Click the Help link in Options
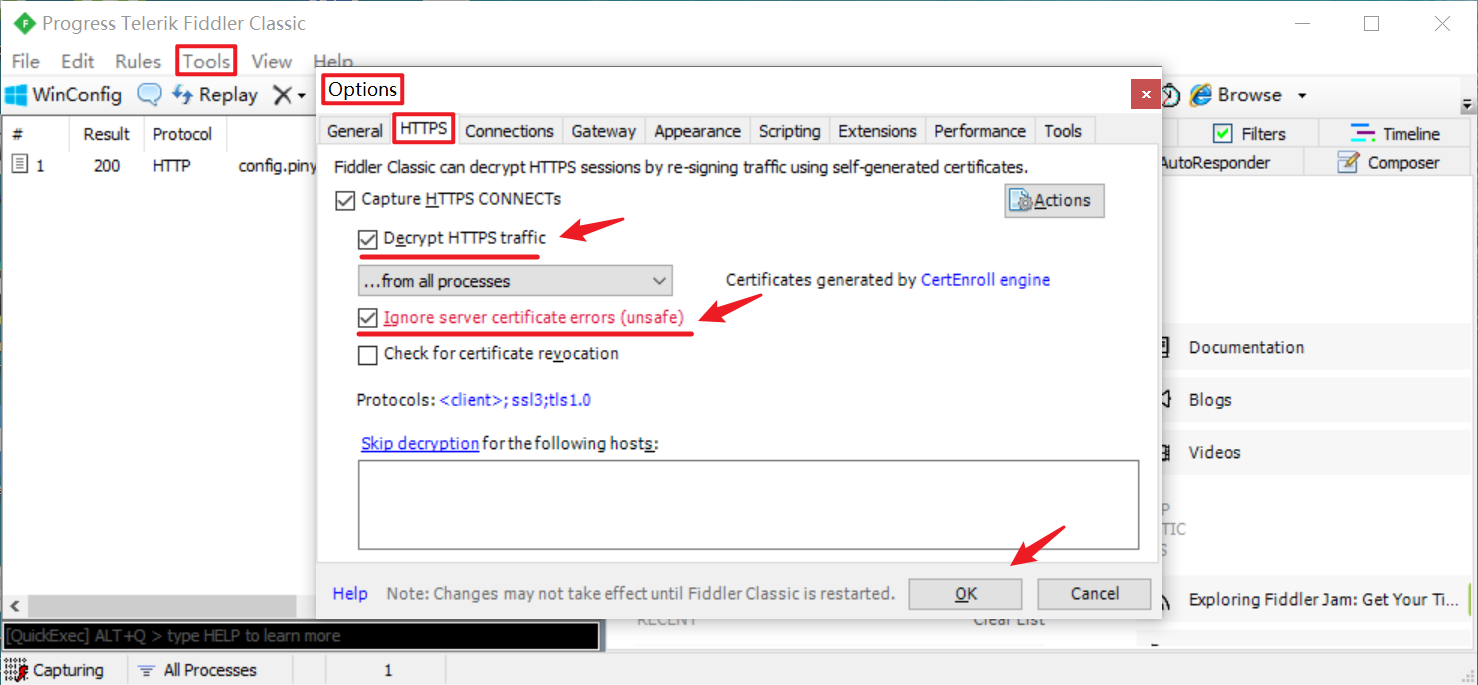Image resolution: width=1478 pixels, height=685 pixels. click(x=350, y=594)
